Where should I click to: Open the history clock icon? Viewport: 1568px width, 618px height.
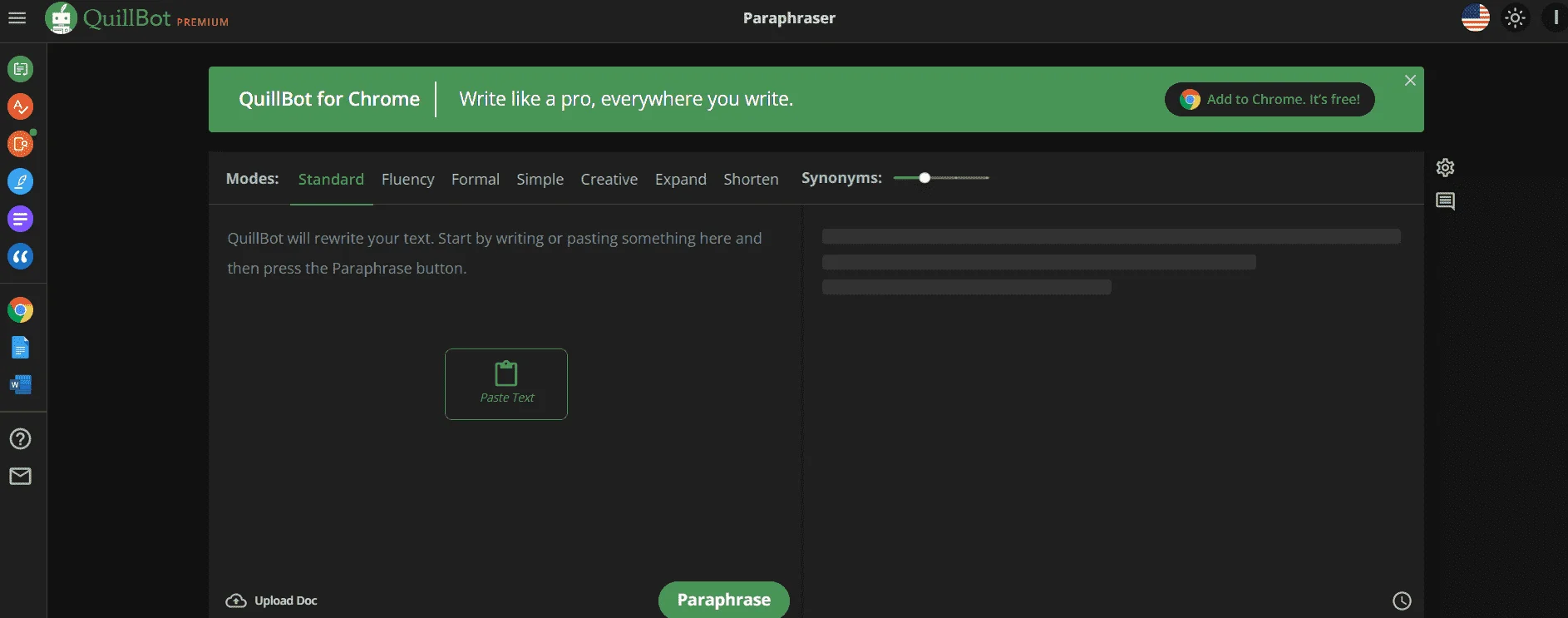tap(1402, 601)
